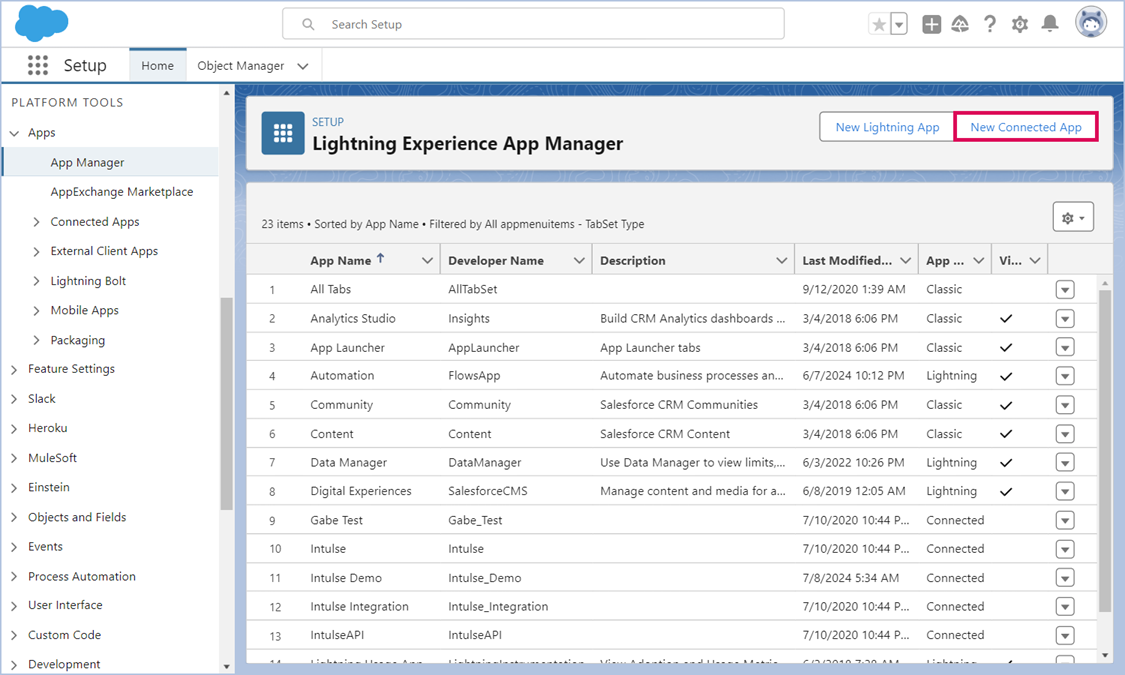
Task: Open the list view controls gear button
Action: point(1073,217)
